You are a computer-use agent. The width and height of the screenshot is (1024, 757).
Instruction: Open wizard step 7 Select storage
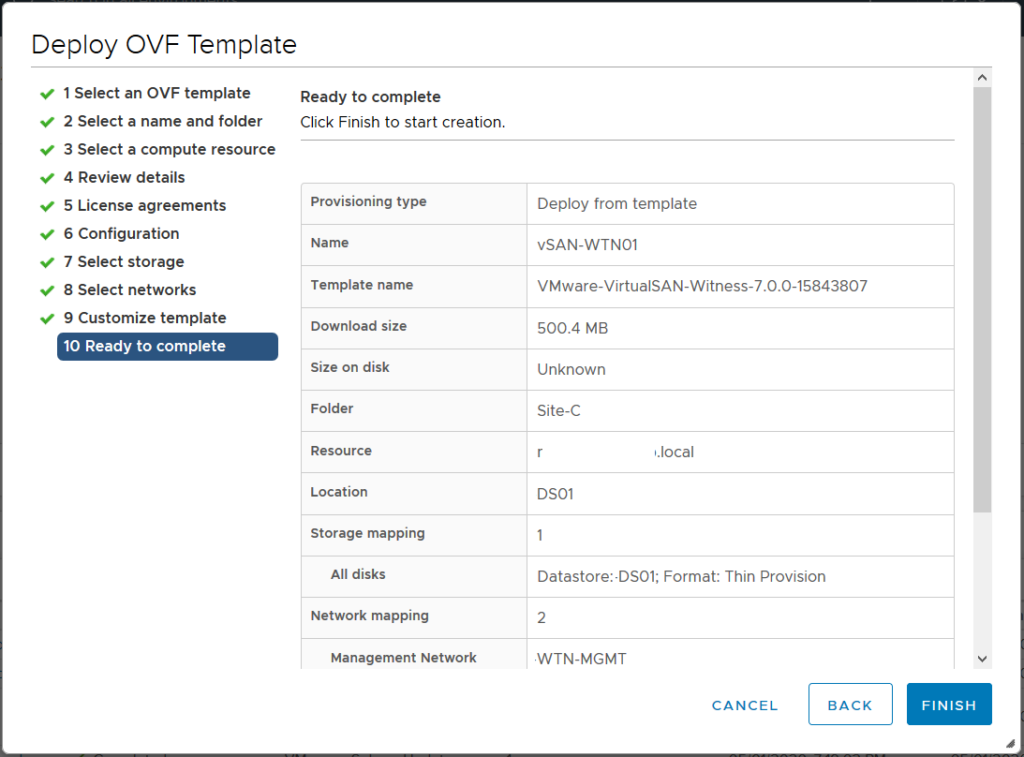(123, 262)
